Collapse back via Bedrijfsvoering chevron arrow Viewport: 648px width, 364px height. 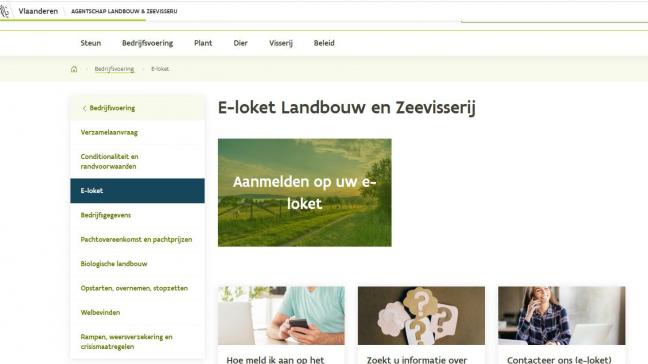tap(84, 108)
